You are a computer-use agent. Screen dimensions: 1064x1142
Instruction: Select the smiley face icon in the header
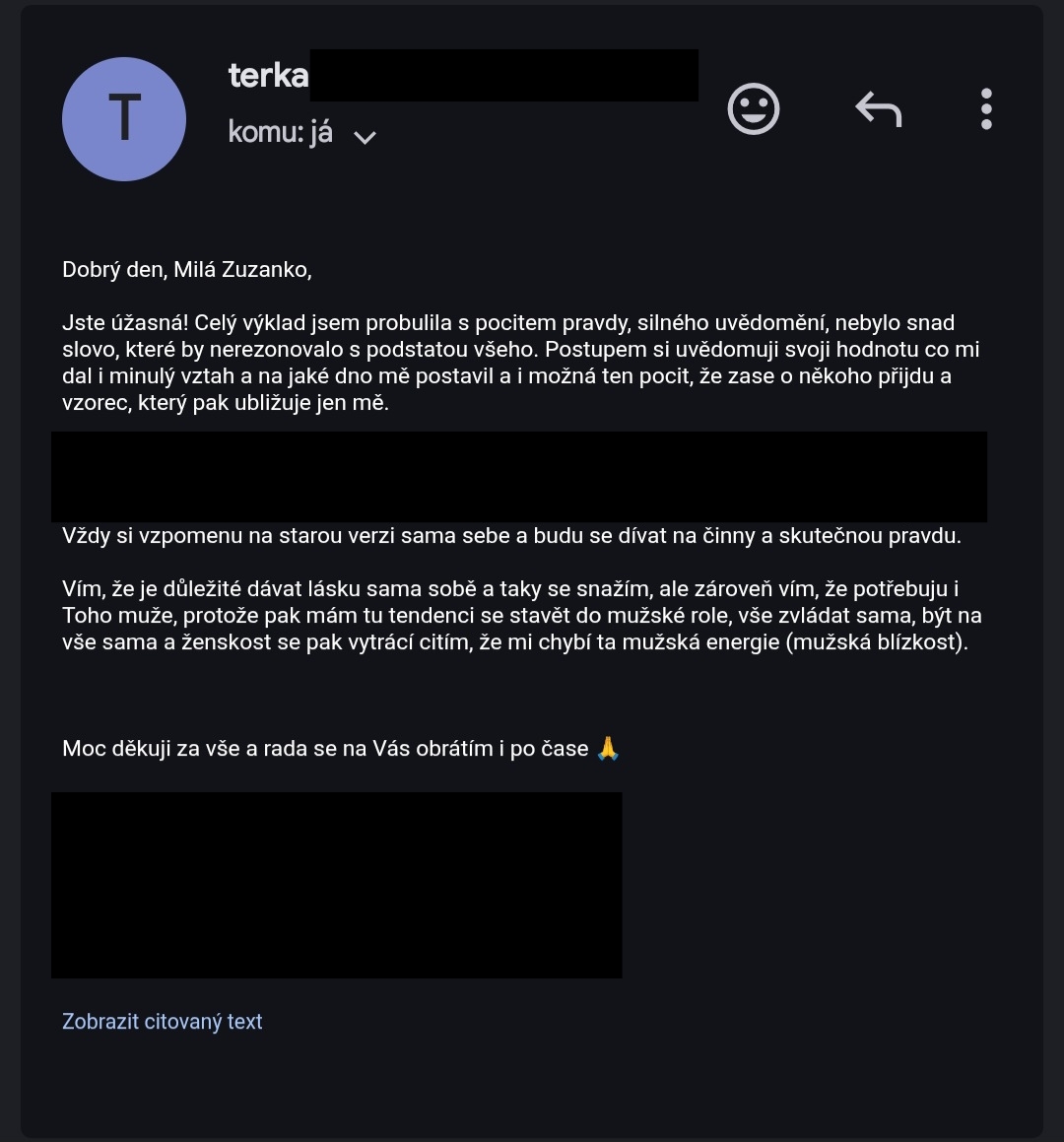[753, 108]
